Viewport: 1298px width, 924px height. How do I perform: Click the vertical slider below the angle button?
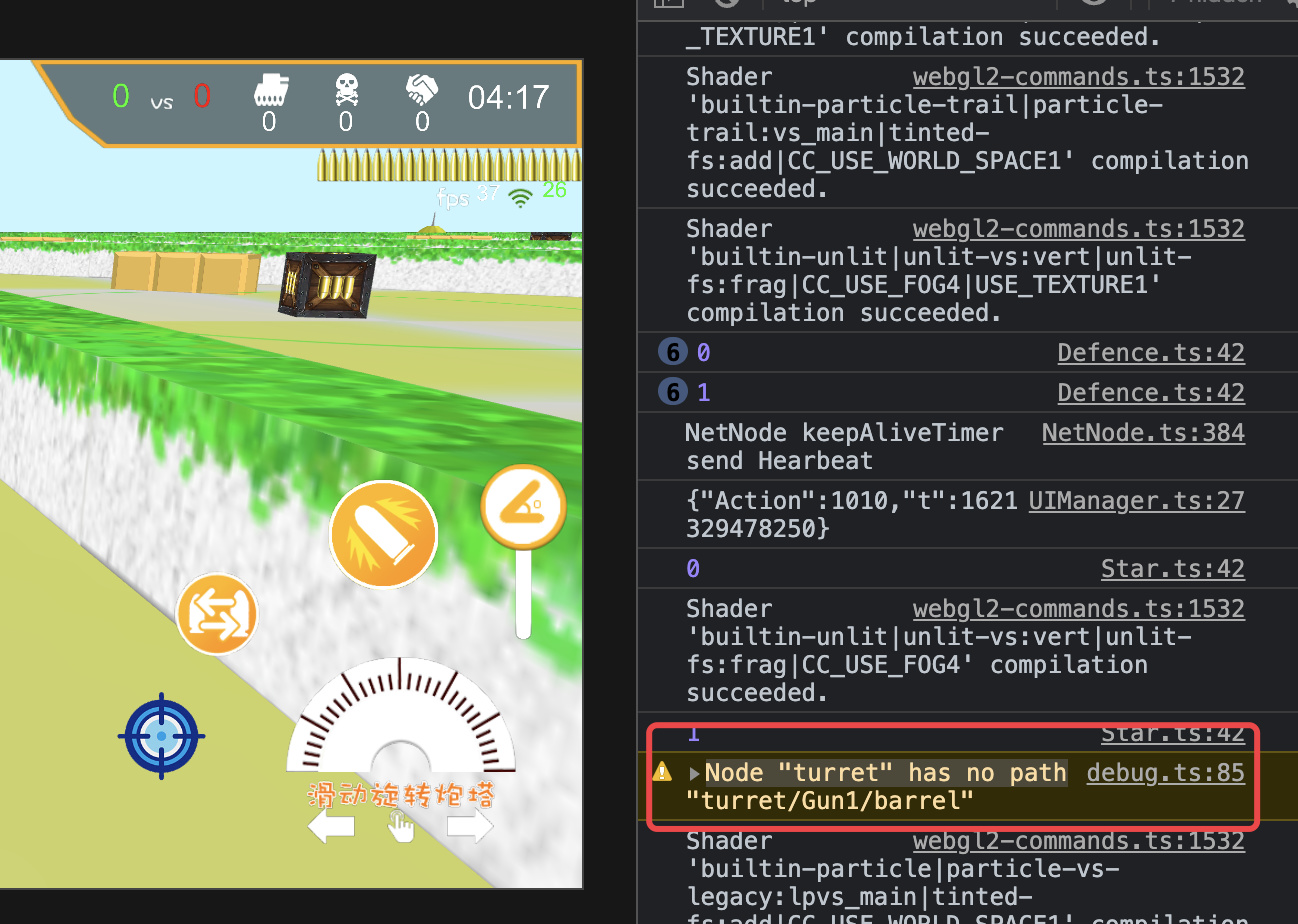(523, 594)
